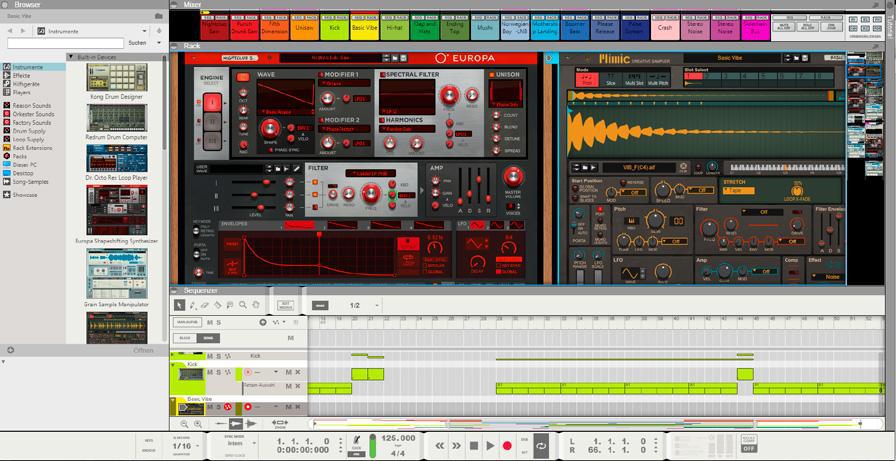This screenshot has height=461, width=896.
Task: Collapse the Built-in Devices section
Action: pos(70,57)
